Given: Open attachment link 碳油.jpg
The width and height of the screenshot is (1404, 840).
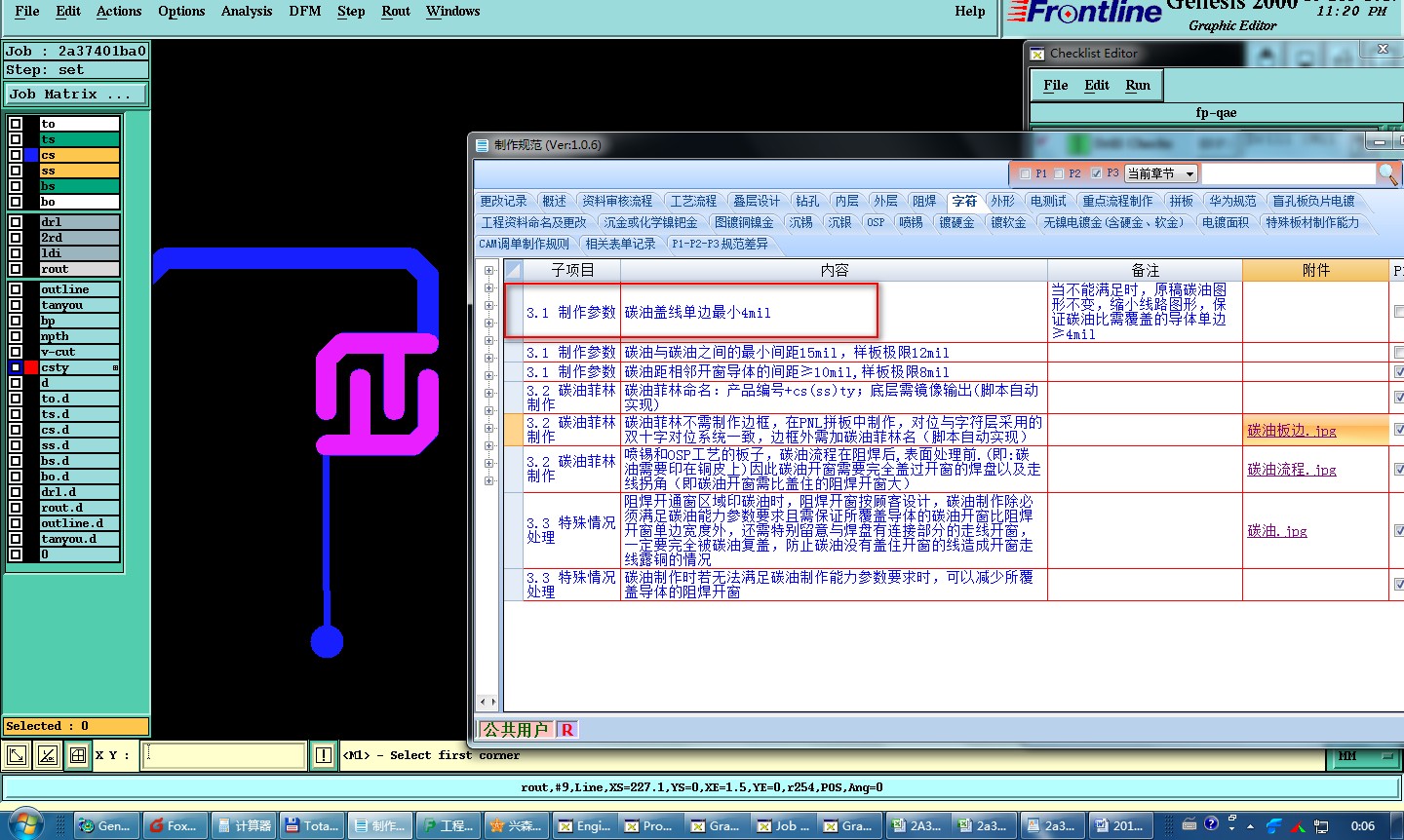Looking at the screenshot, I should [x=1277, y=530].
